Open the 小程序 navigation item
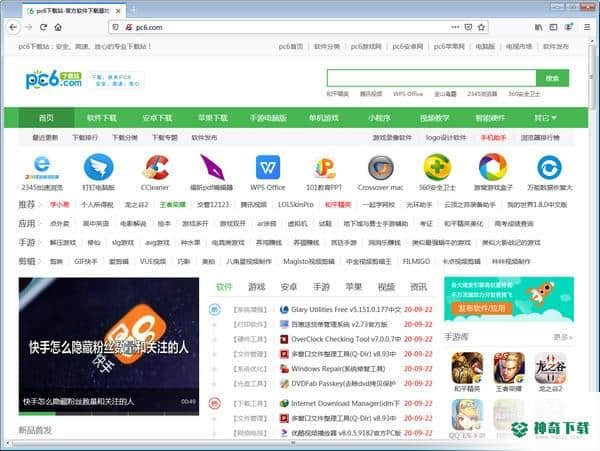The width and height of the screenshot is (600, 451). tap(379, 118)
